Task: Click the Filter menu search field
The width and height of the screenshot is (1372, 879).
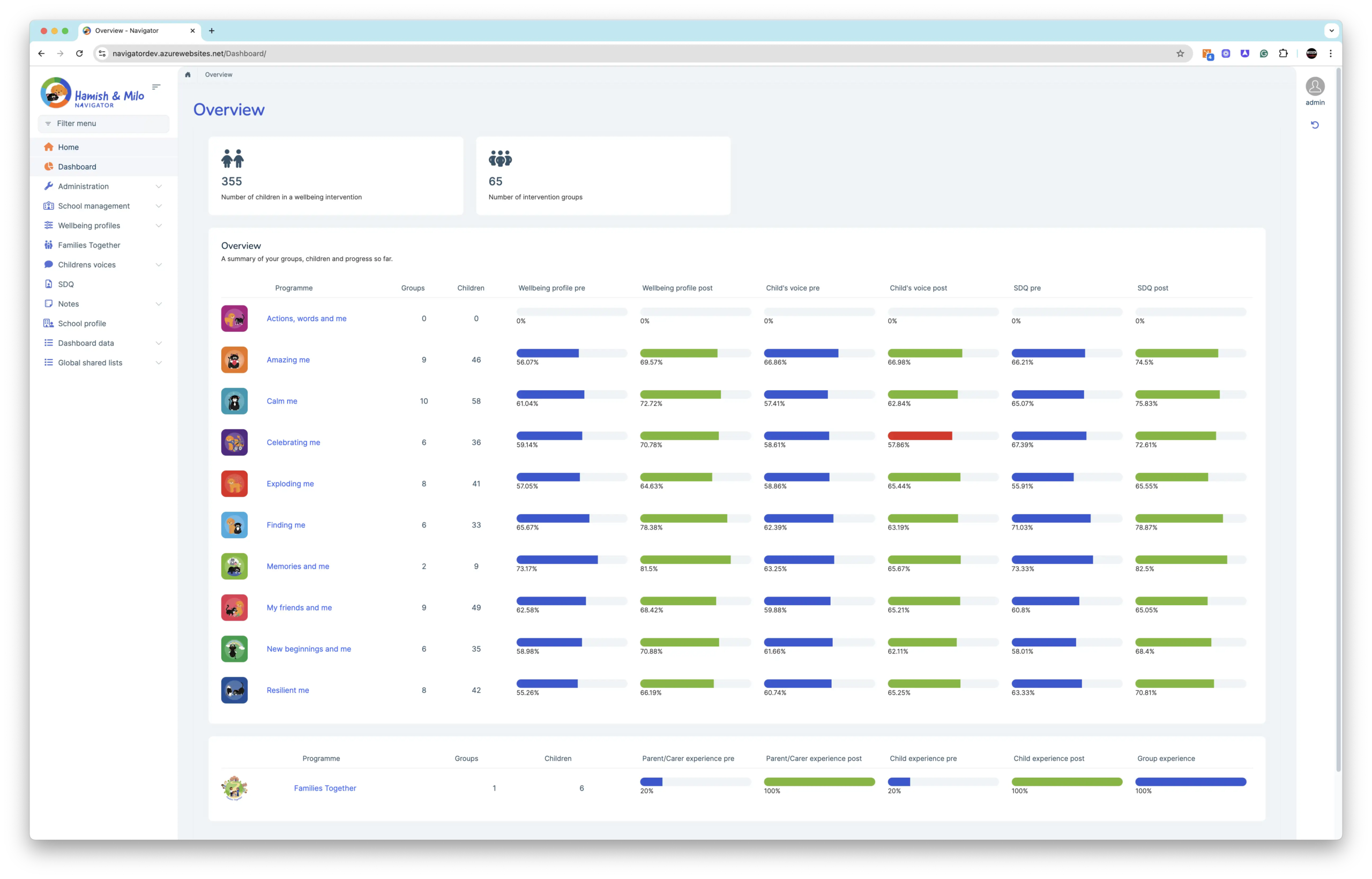Action: point(104,123)
